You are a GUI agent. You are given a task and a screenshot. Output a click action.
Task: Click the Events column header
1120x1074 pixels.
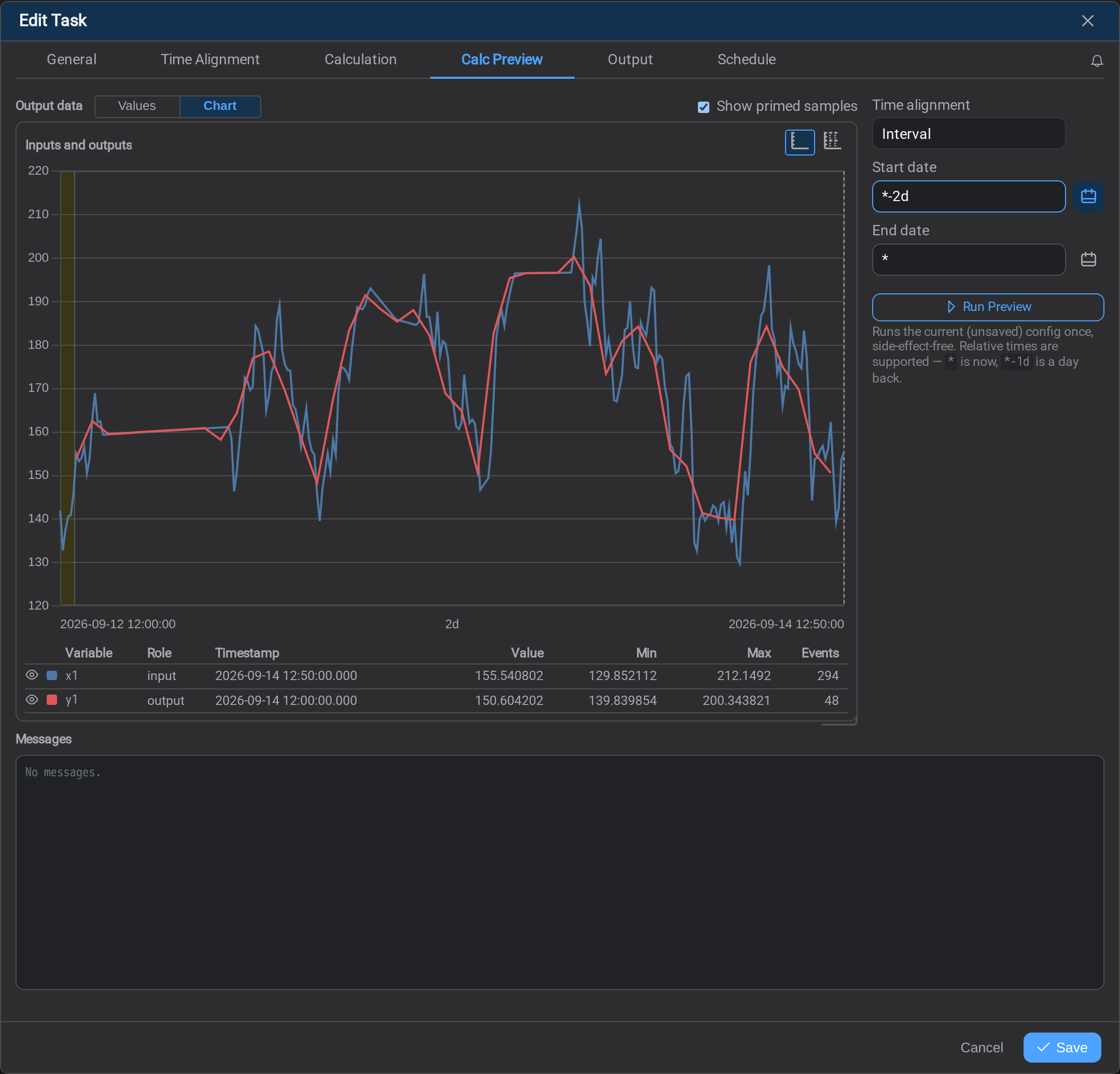pos(819,653)
